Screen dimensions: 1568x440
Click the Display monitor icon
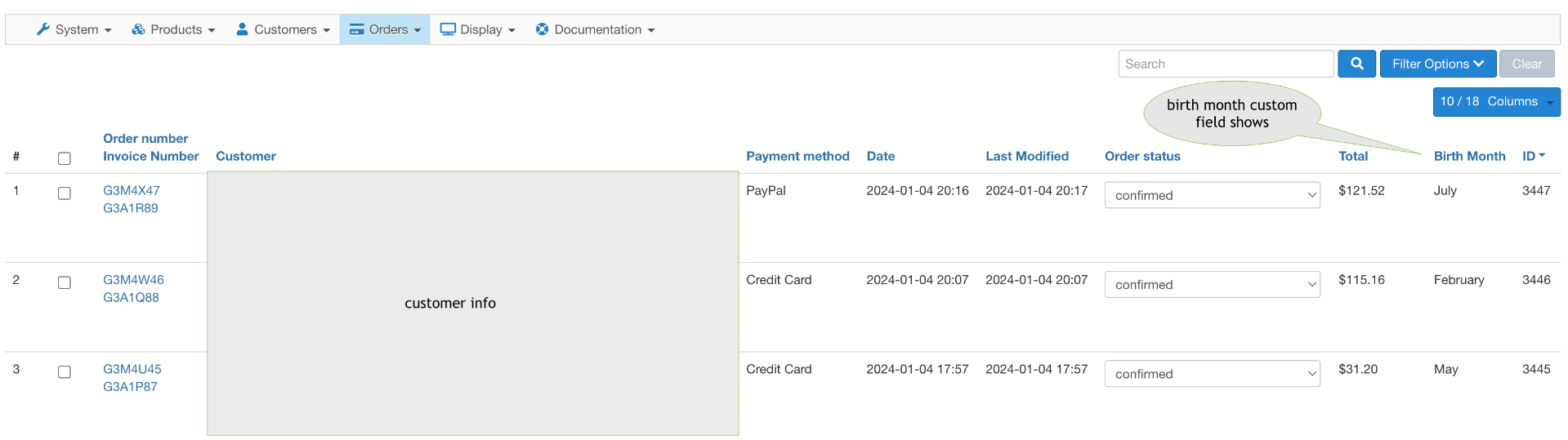pyautogui.click(x=448, y=29)
